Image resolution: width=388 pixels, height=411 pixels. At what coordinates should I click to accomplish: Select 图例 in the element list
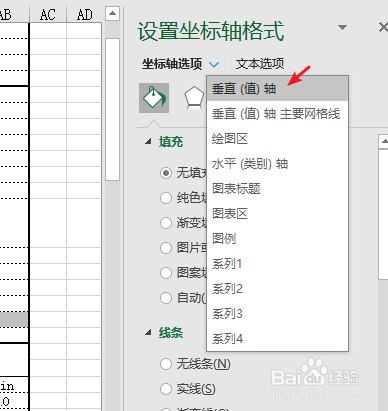pos(277,239)
